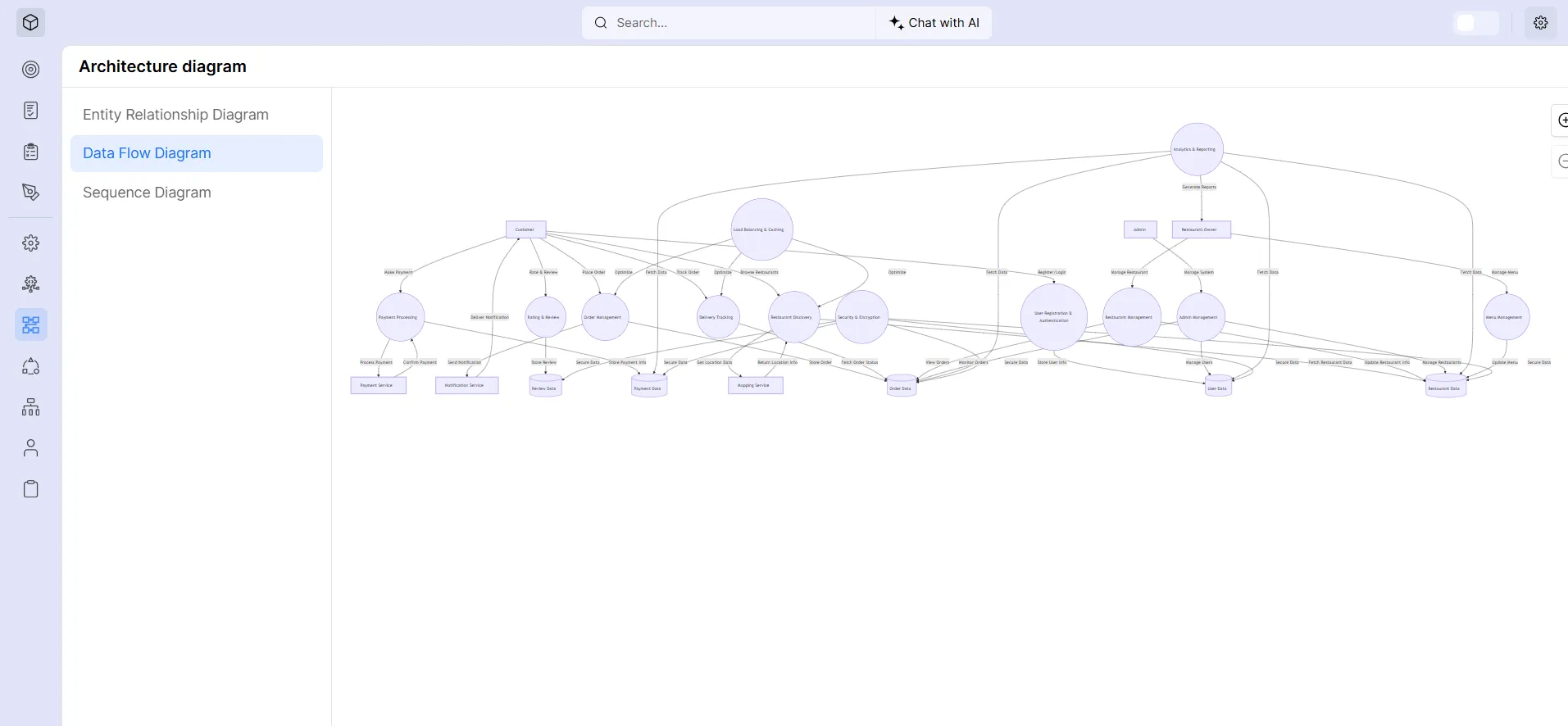Select the active architecture diagram sidebar icon
This screenshot has height=726, width=1568.
(30, 325)
